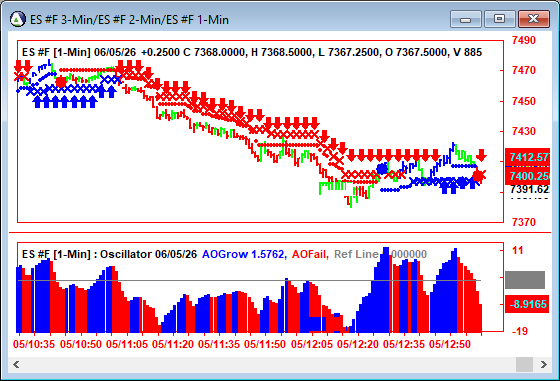
Task: Click the 05/12:35 time axis label
Action: click(x=404, y=345)
